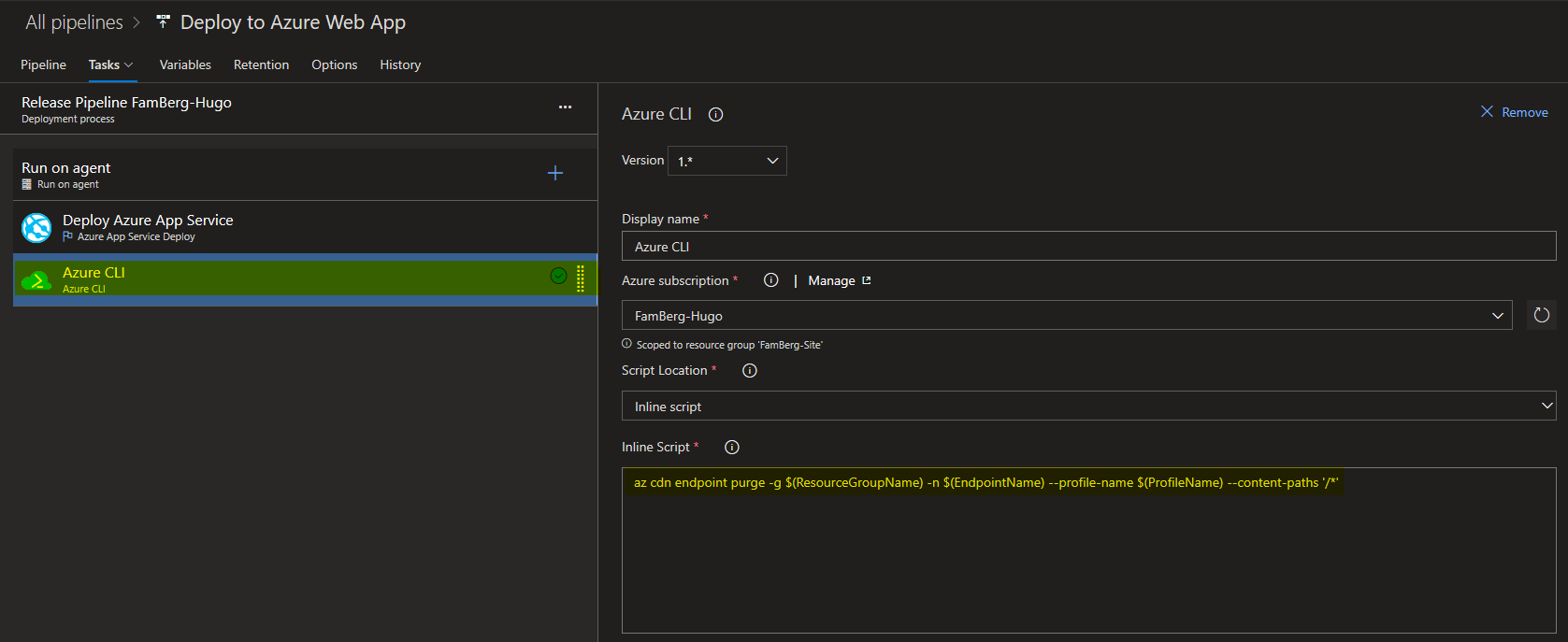Click the Scoped to resource group 'FamBerg-Site' note
1568x642 pixels.
coord(729,345)
